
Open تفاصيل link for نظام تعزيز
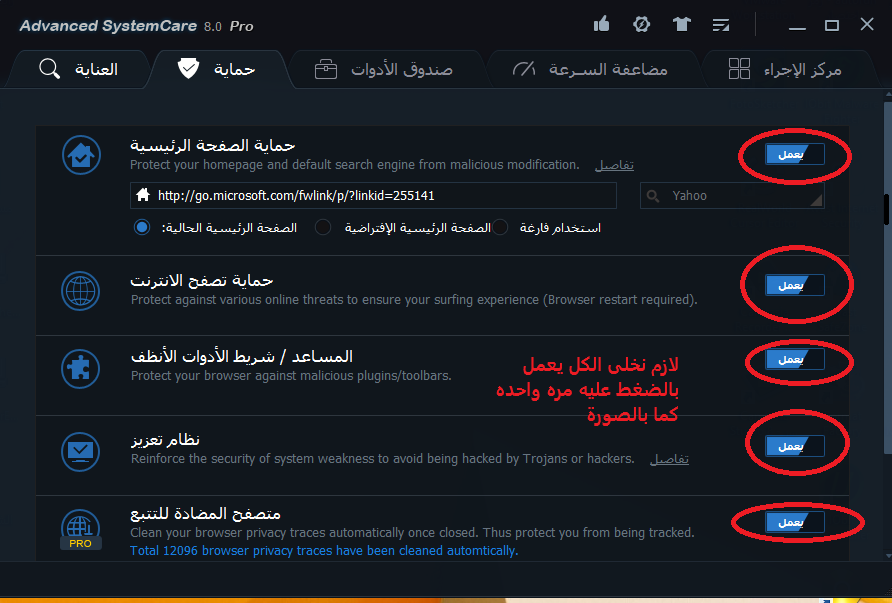[x=669, y=459]
